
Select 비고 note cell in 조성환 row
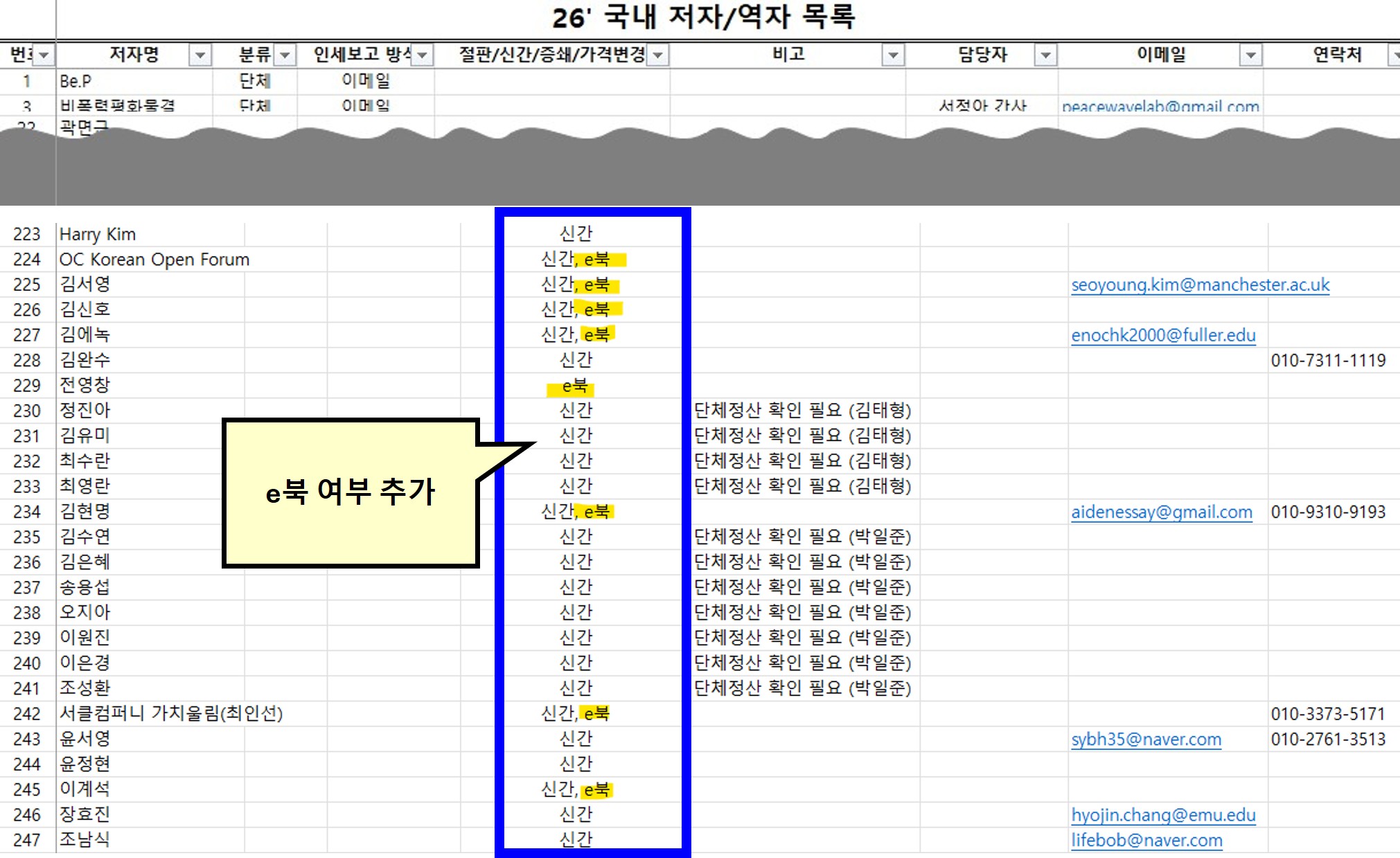(x=802, y=688)
